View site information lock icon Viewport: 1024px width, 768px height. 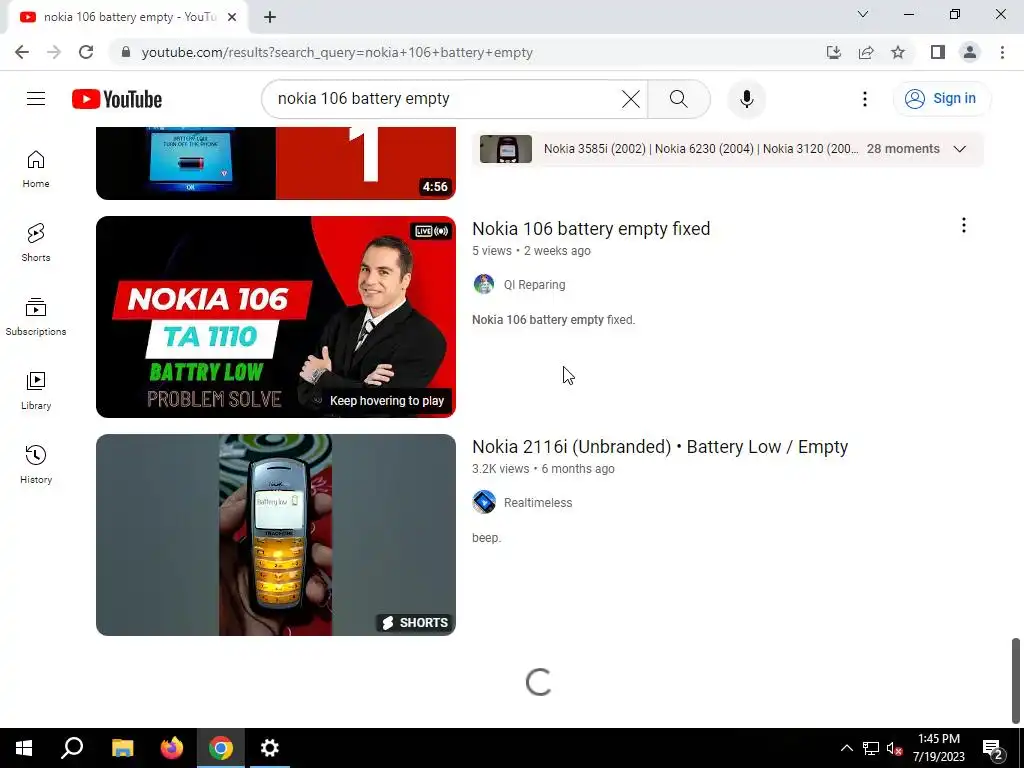click(x=126, y=52)
